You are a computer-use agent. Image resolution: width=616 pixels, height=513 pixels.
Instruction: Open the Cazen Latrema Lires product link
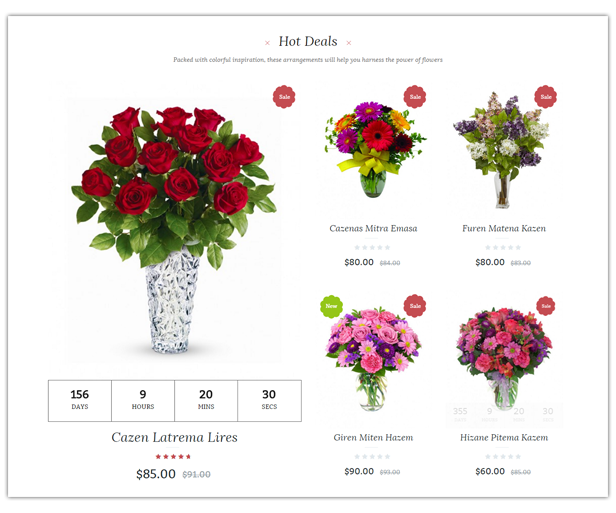174,437
